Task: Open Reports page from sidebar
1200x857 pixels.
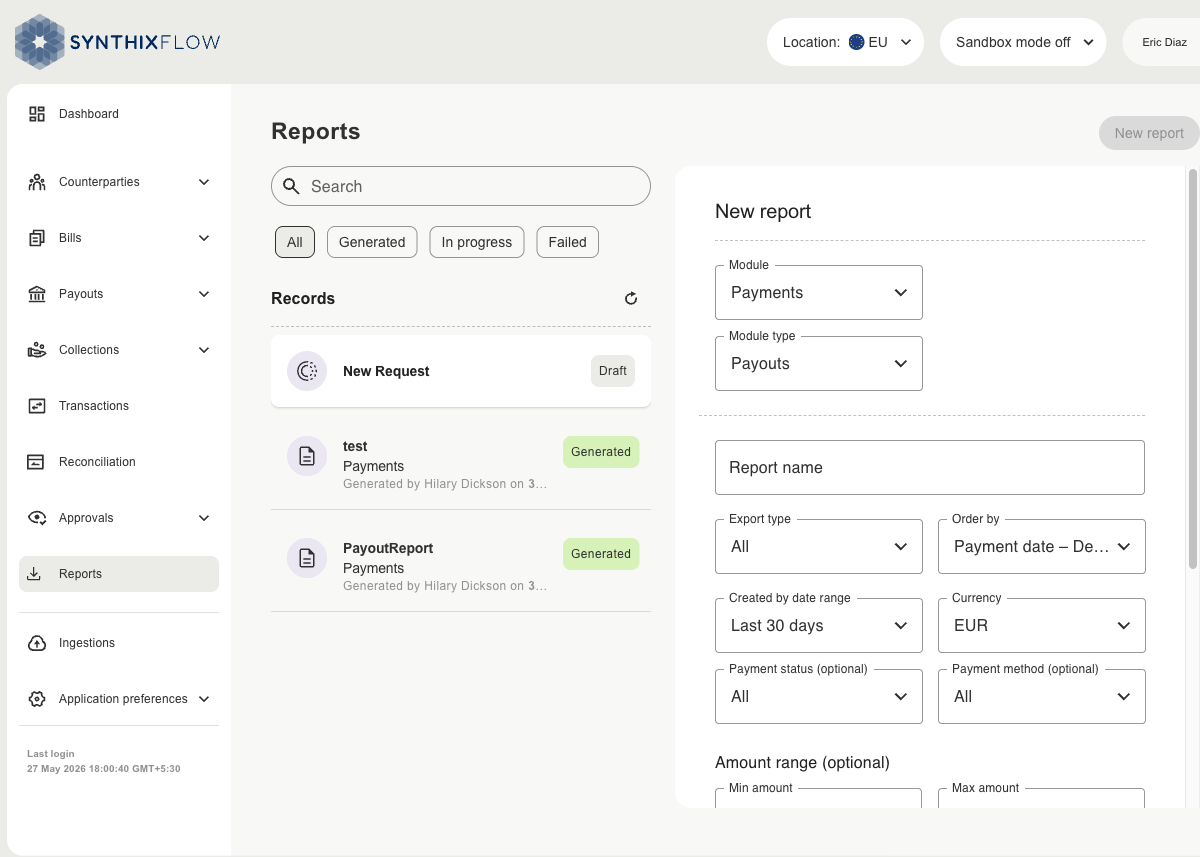Action: click(x=119, y=574)
